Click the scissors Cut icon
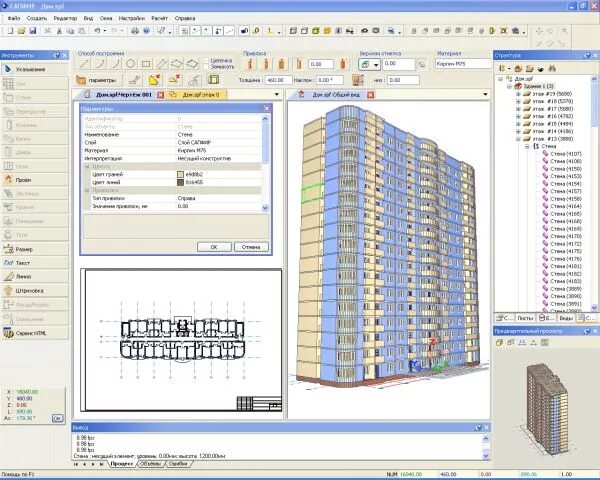The image size is (600, 480). click(x=59, y=31)
